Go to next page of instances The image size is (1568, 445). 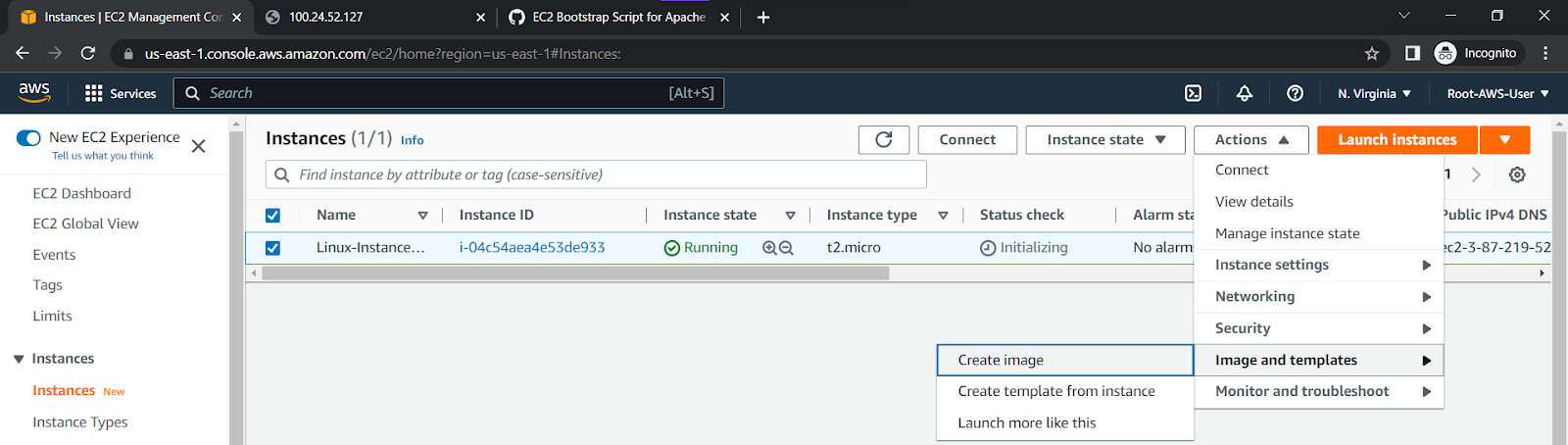pyautogui.click(x=1476, y=174)
